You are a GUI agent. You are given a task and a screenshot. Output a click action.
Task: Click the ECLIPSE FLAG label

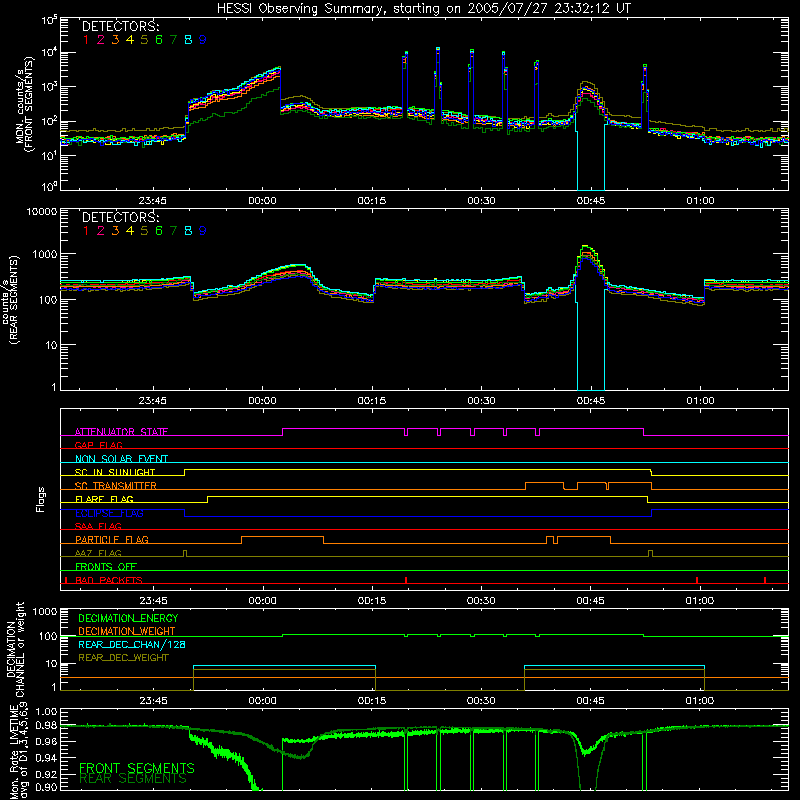tap(109, 513)
